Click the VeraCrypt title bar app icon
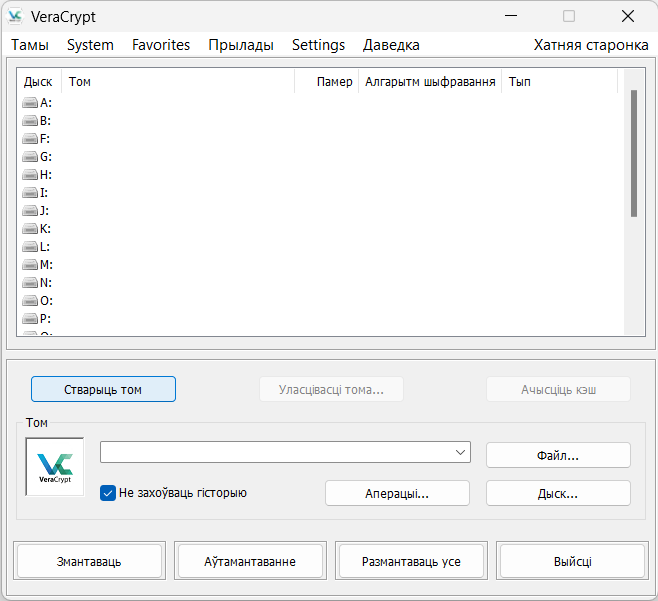658x601 pixels. (x=15, y=16)
